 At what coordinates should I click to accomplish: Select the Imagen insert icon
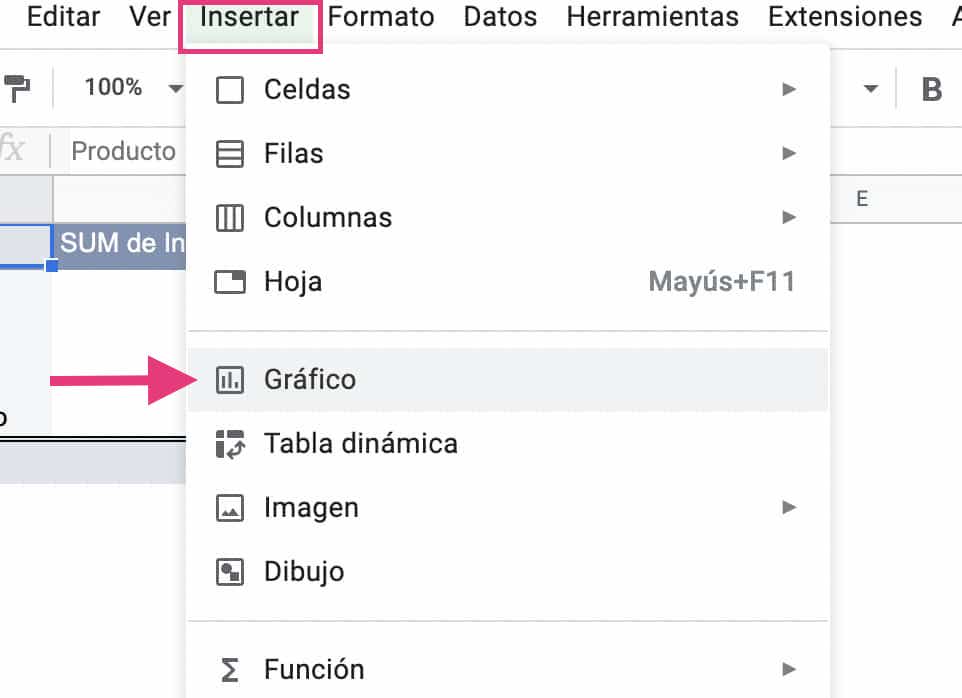click(x=230, y=507)
